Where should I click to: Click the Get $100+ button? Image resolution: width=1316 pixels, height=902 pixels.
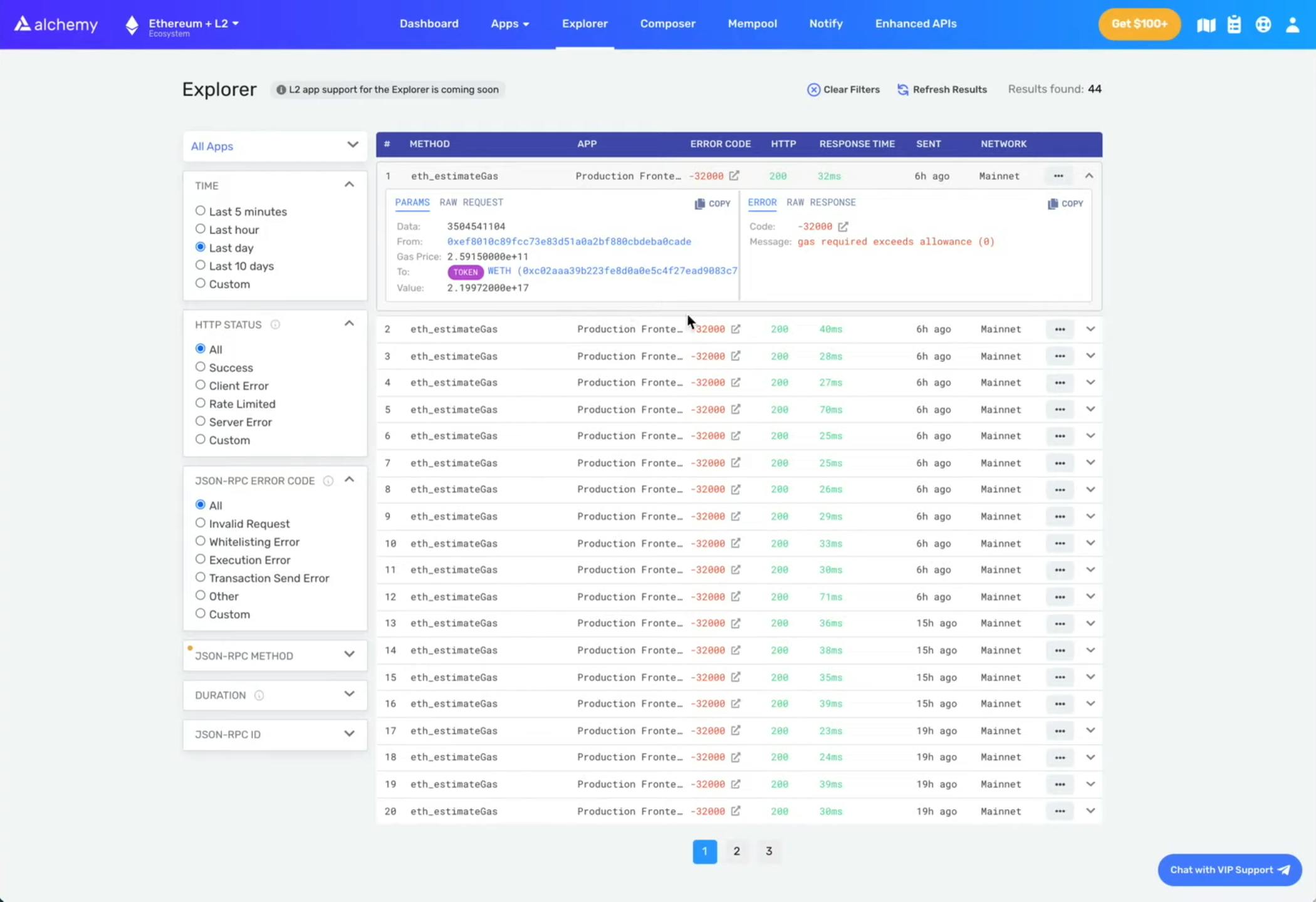pyautogui.click(x=1139, y=24)
